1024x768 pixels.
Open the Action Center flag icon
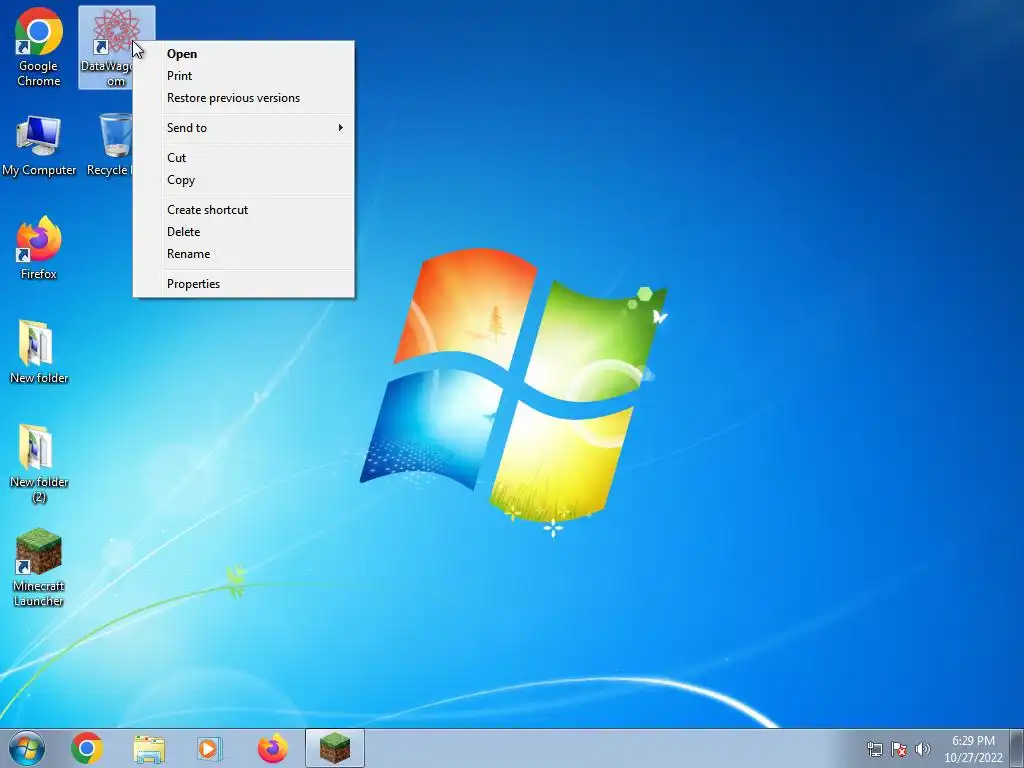click(x=899, y=749)
